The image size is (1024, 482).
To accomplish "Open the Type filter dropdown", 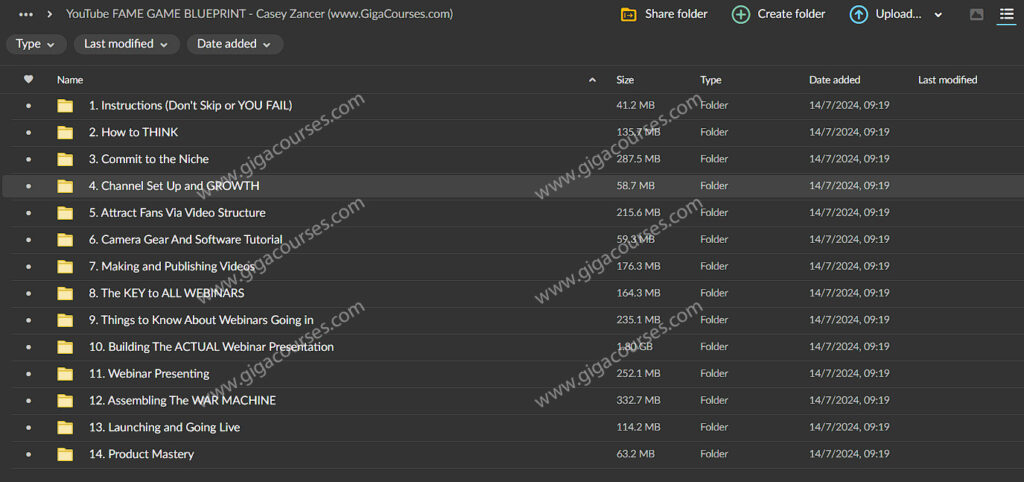I will 37,44.
